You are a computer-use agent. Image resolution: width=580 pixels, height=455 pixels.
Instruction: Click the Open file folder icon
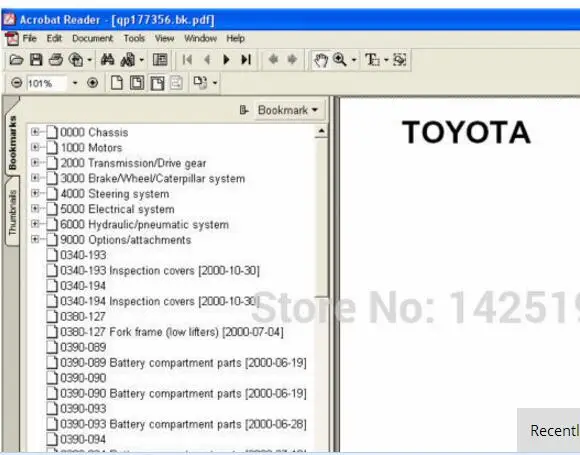click(x=16, y=60)
